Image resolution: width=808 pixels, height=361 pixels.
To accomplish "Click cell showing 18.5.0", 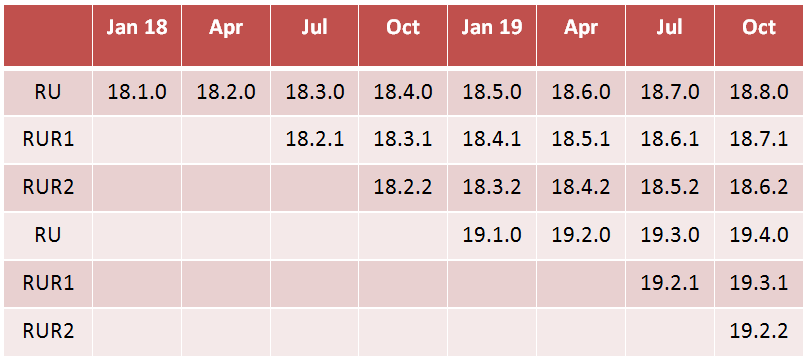I will click(x=492, y=93).
